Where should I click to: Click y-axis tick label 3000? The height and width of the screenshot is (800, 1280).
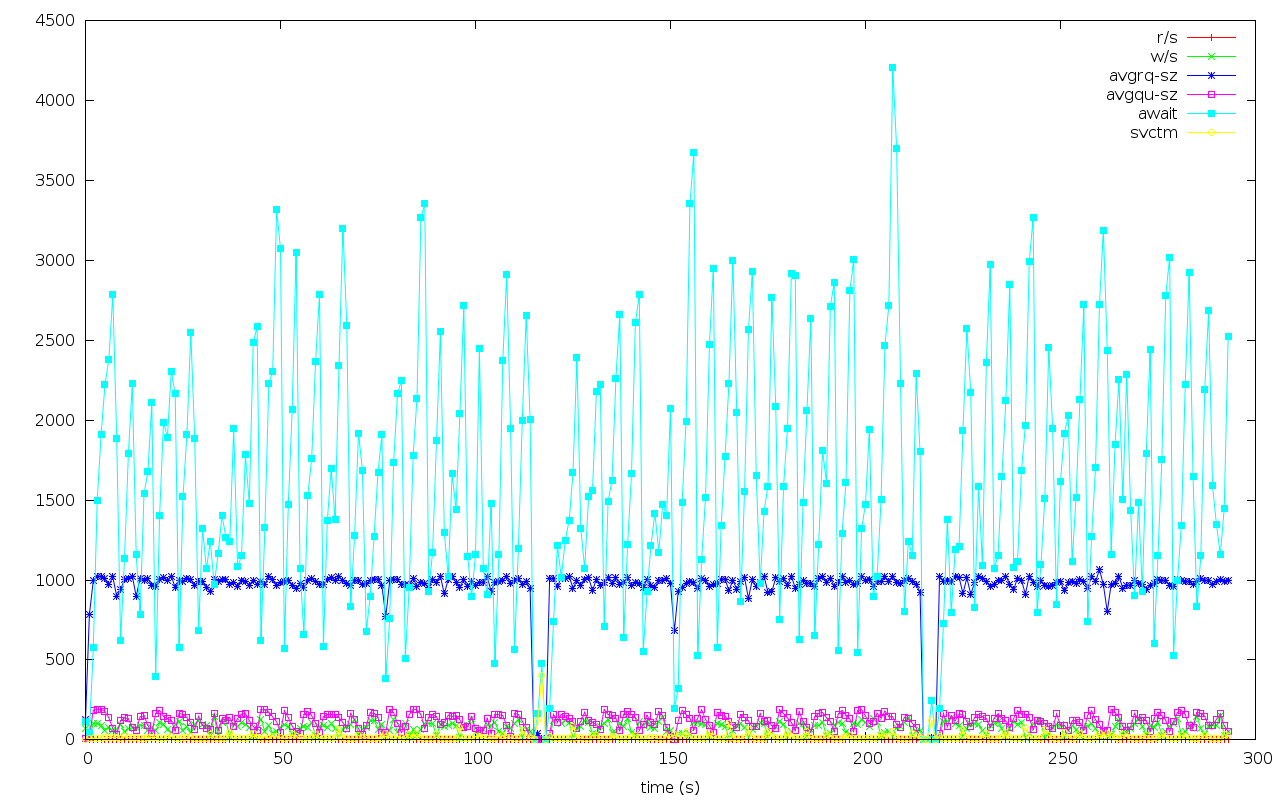click(57, 260)
